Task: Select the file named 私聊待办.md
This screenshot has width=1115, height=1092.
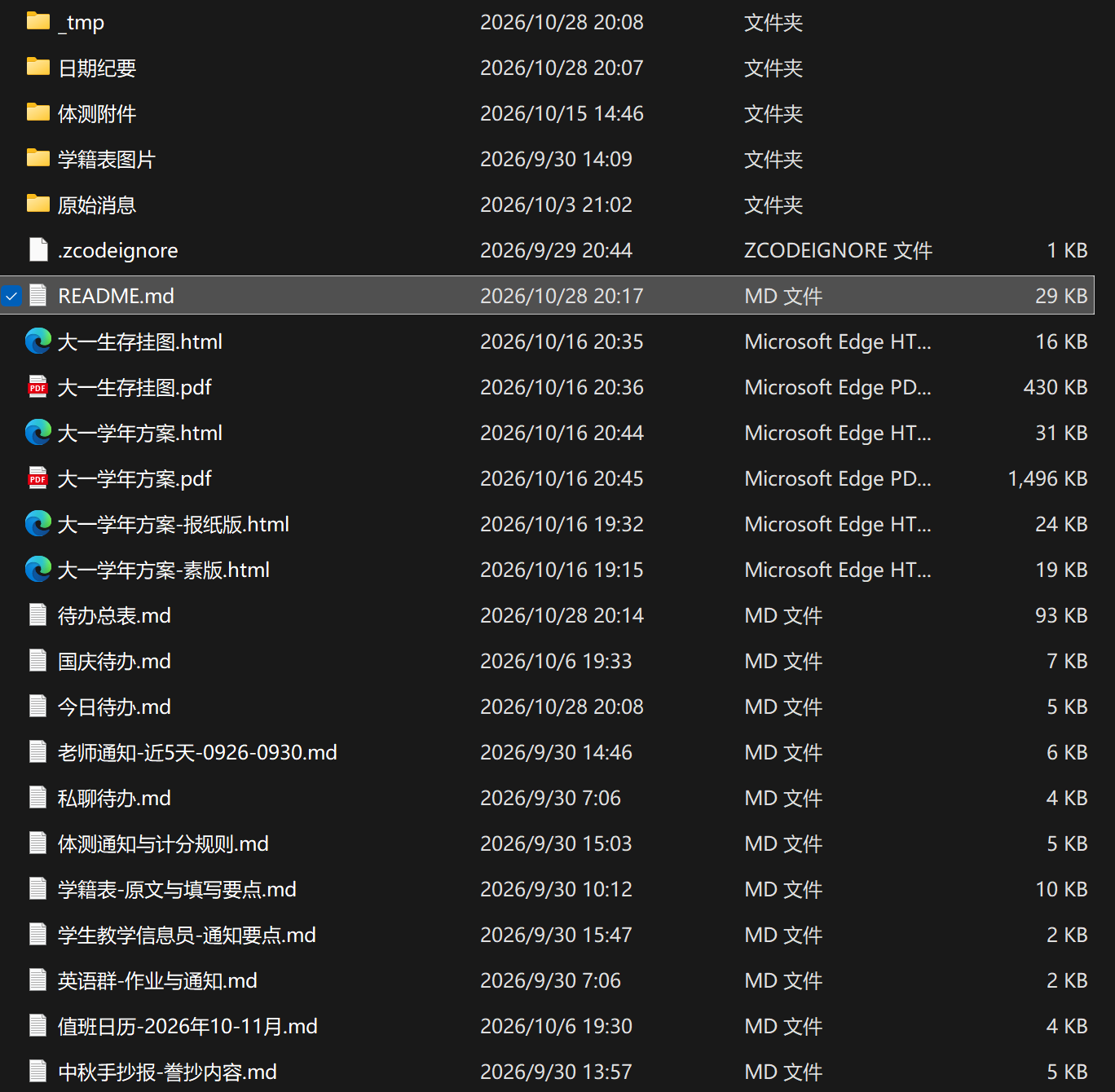Action: point(114,798)
